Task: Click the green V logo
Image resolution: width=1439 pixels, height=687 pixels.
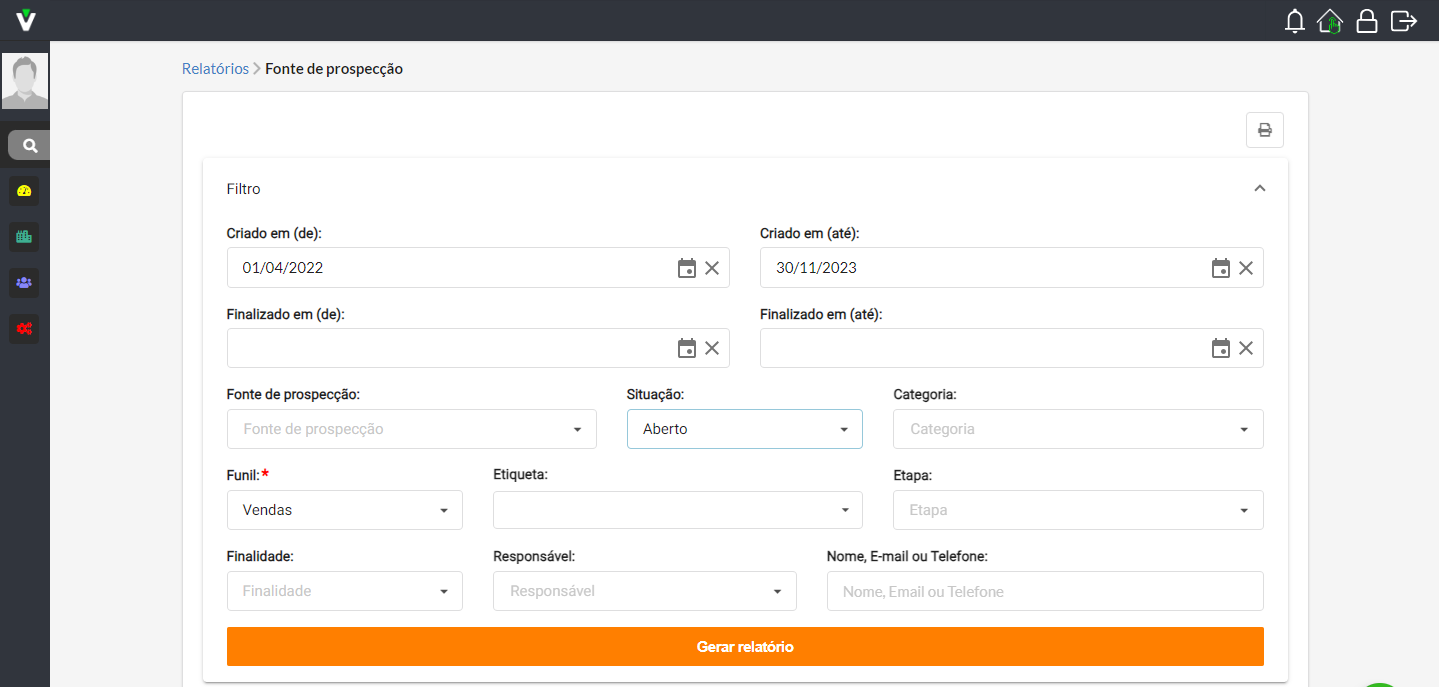Action: pyautogui.click(x=27, y=19)
